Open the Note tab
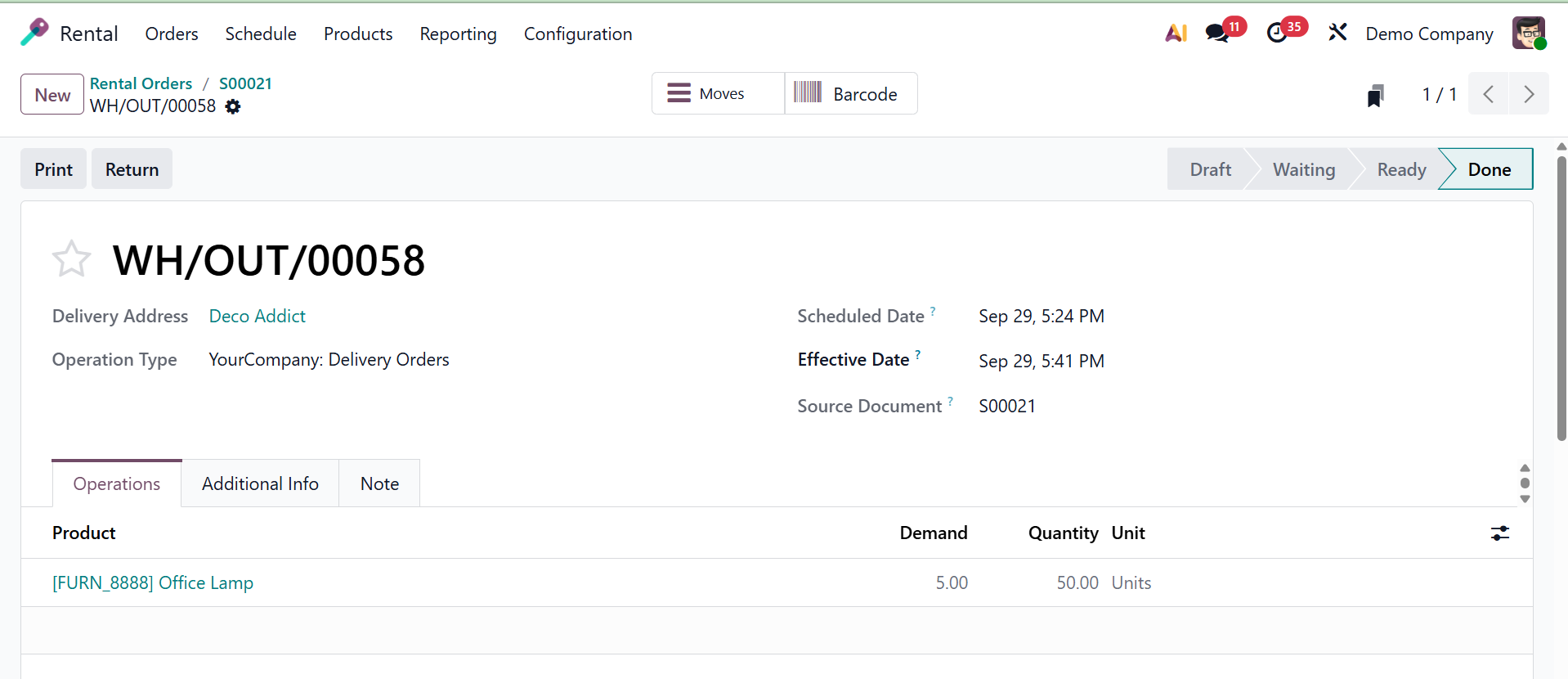This screenshot has width=1568, height=679. [379, 483]
